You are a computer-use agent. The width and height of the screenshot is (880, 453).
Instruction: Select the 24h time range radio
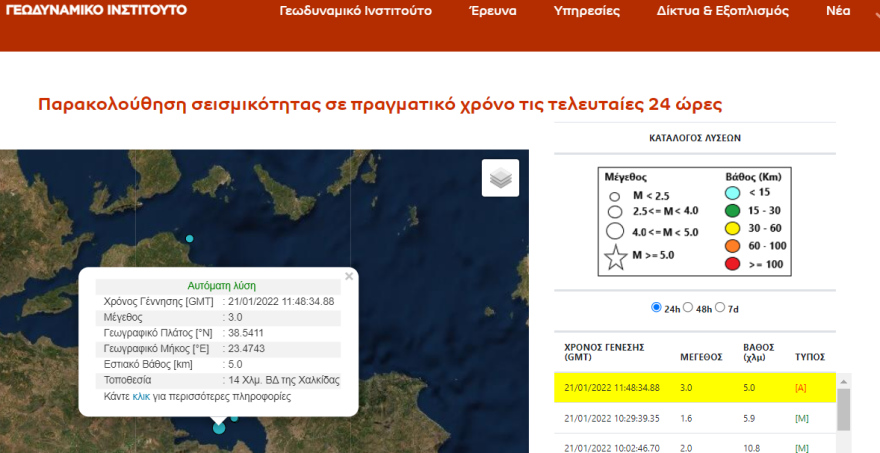(656, 308)
